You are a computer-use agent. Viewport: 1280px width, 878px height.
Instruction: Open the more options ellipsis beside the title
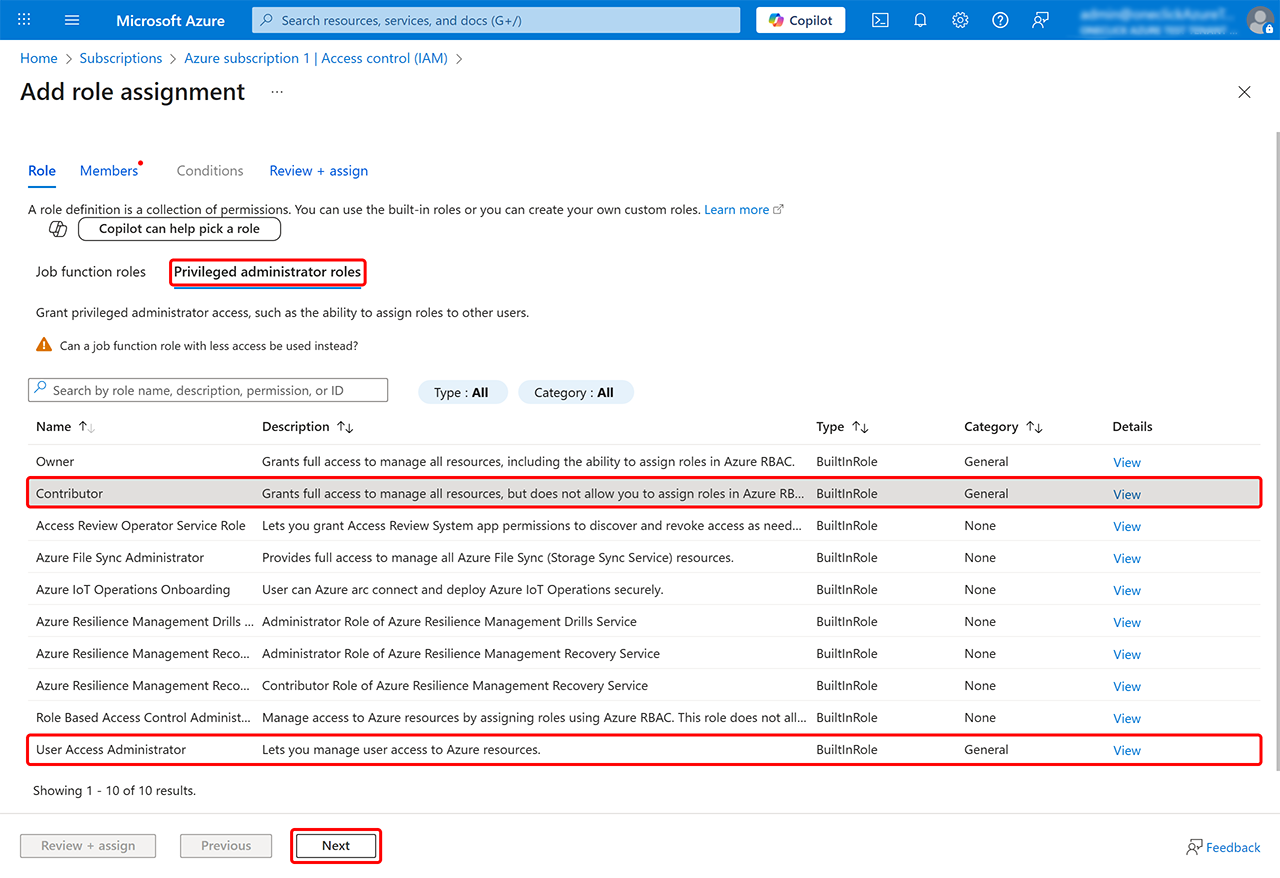tap(277, 92)
